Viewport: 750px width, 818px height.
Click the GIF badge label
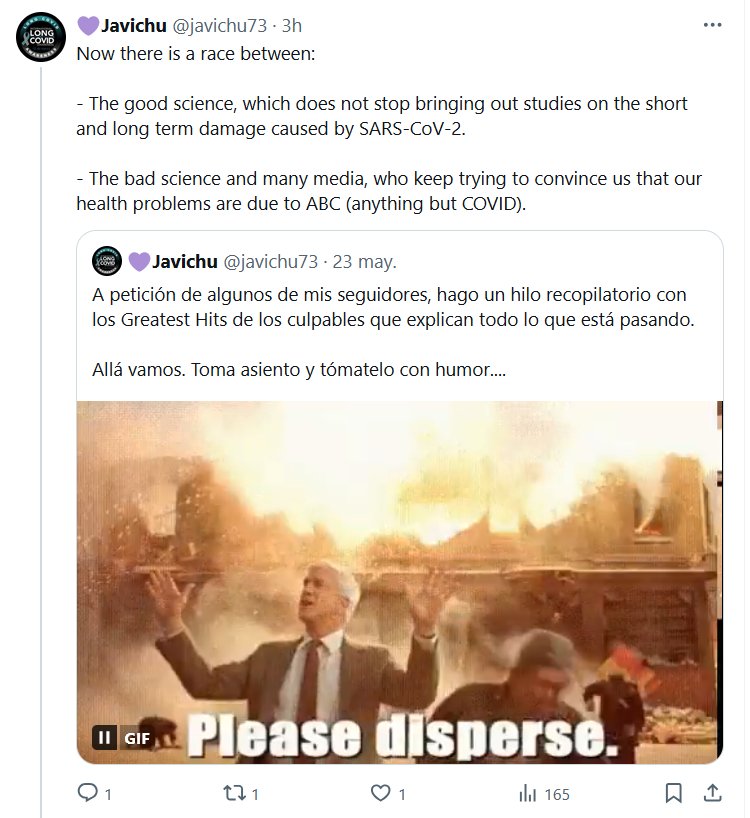(x=137, y=738)
